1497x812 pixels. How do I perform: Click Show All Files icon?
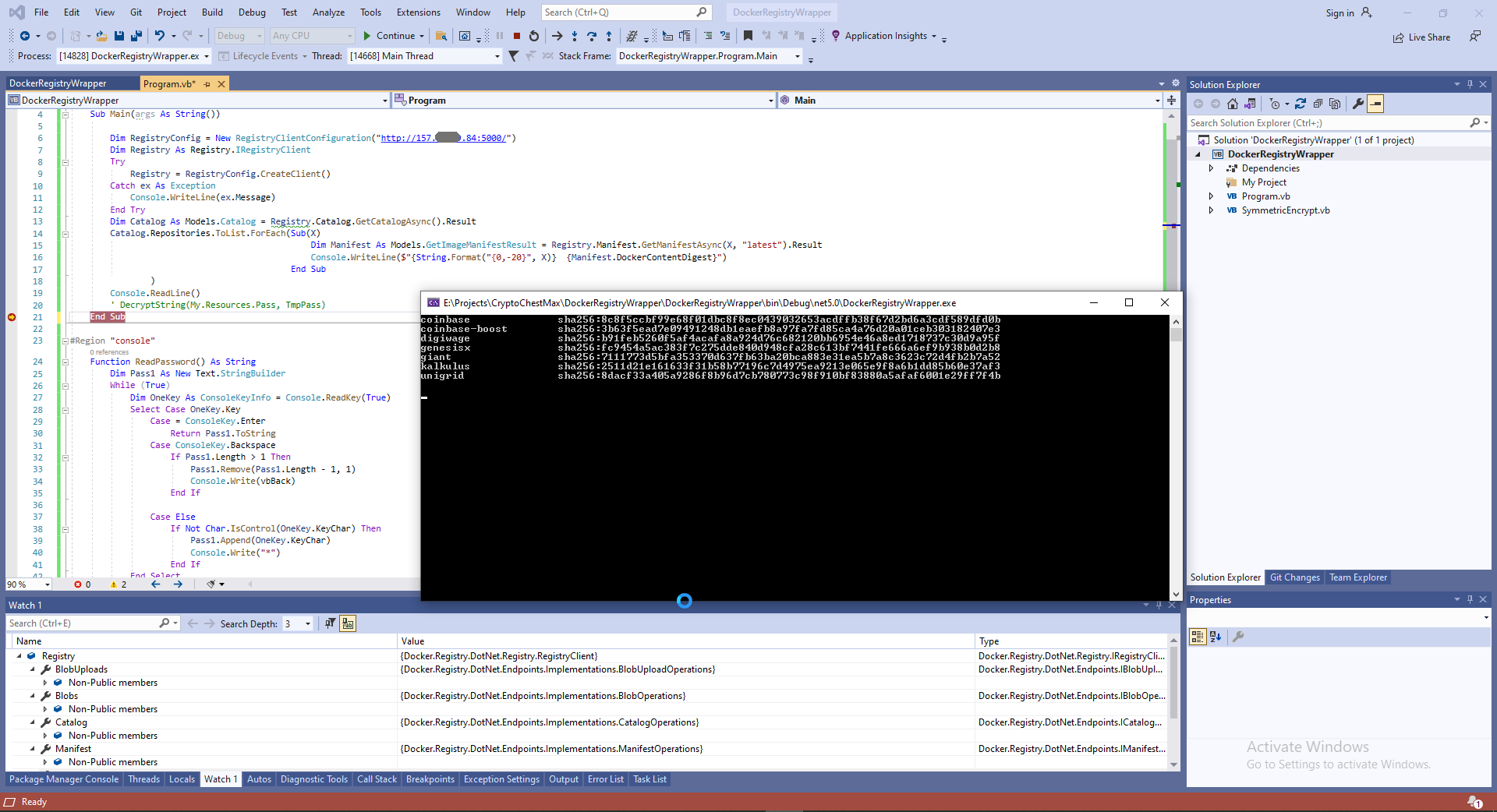pyautogui.click(x=1335, y=104)
